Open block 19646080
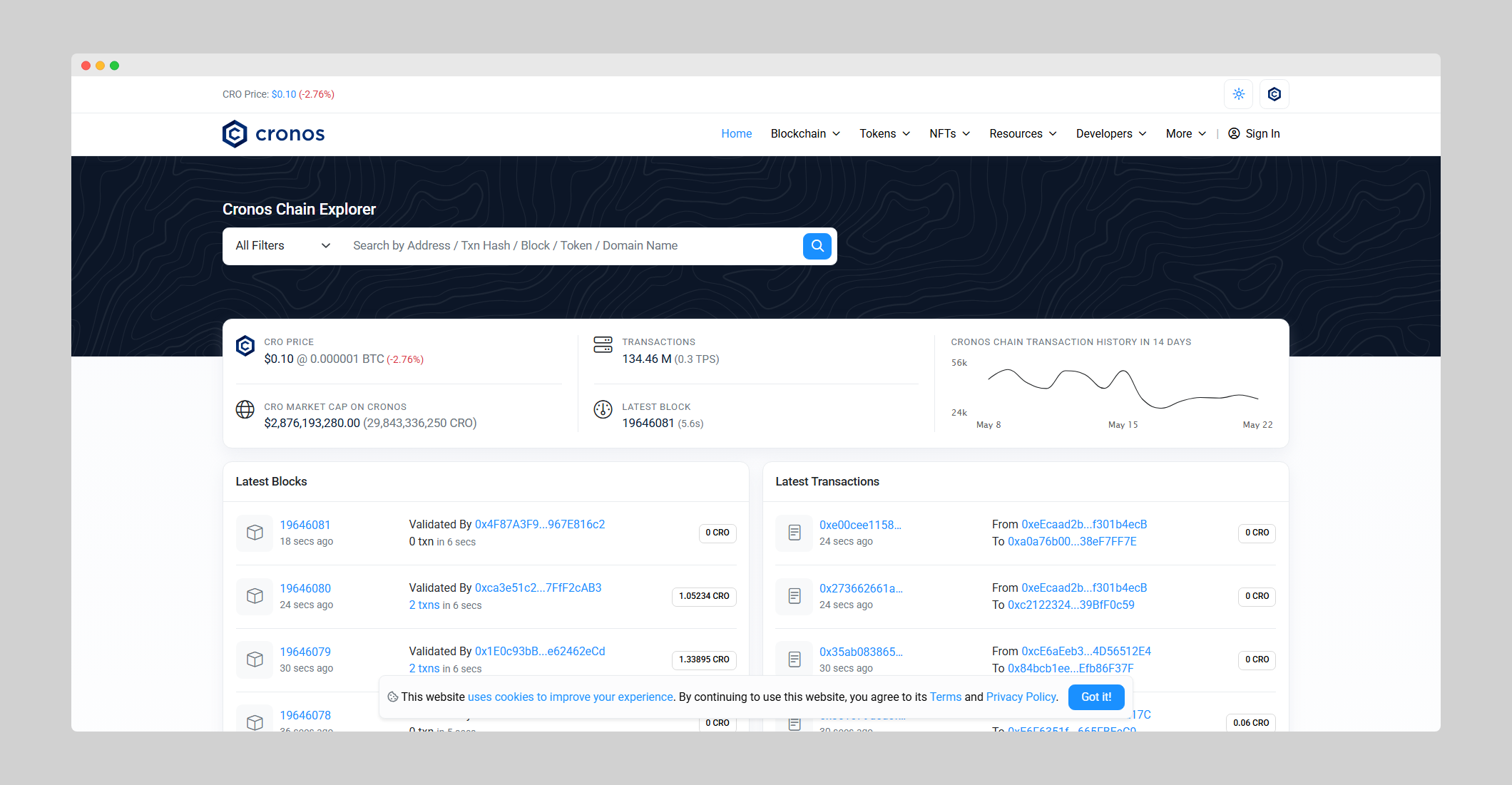 click(305, 588)
